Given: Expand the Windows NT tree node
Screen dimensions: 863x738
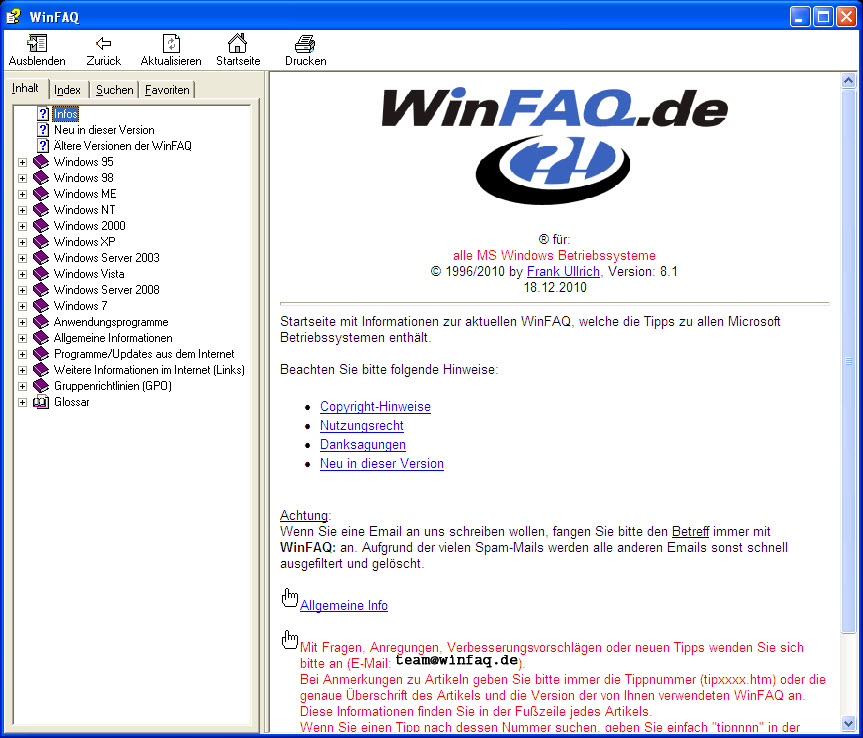Looking at the screenshot, I should click(x=23, y=210).
